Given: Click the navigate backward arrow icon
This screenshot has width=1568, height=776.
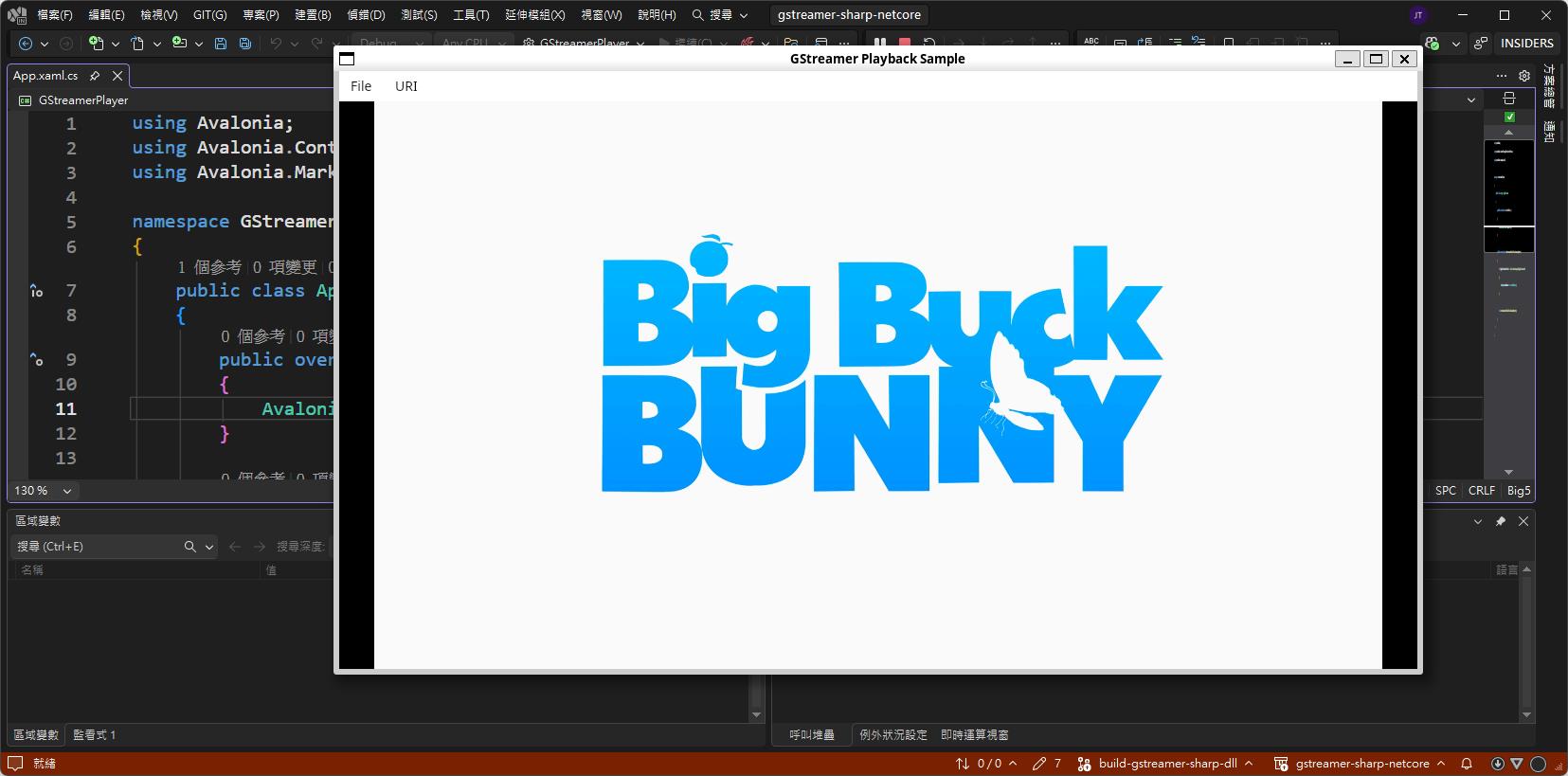Looking at the screenshot, I should tap(26, 44).
